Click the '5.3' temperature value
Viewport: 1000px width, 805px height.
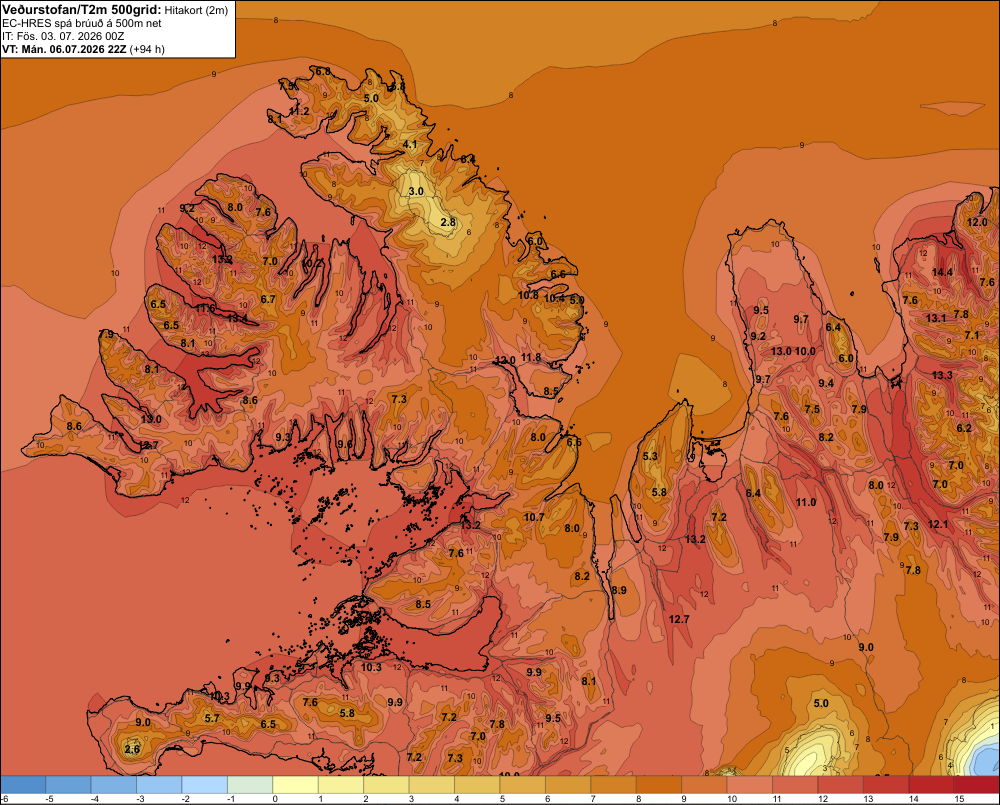pos(650,456)
